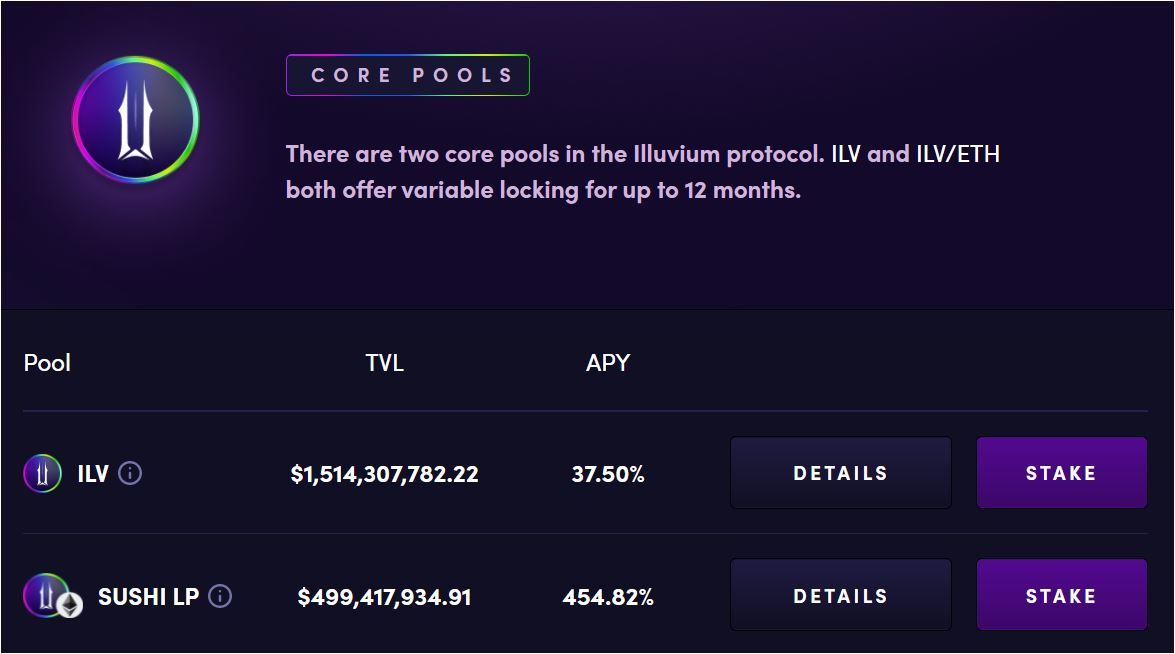Open the ILV pool info icon

tap(130, 473)
